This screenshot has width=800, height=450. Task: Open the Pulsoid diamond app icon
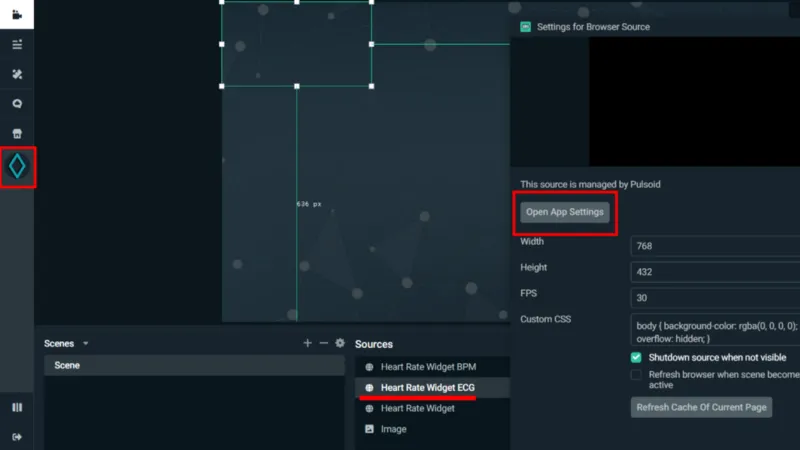pyautogui.click(x=17, y=166)
